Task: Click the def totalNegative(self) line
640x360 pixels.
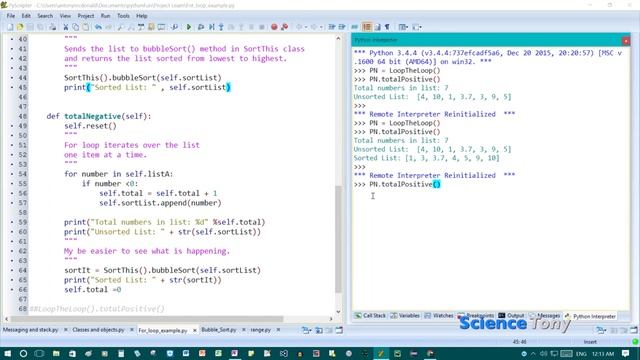Action: pyautogui.click(x=99, y=116)
